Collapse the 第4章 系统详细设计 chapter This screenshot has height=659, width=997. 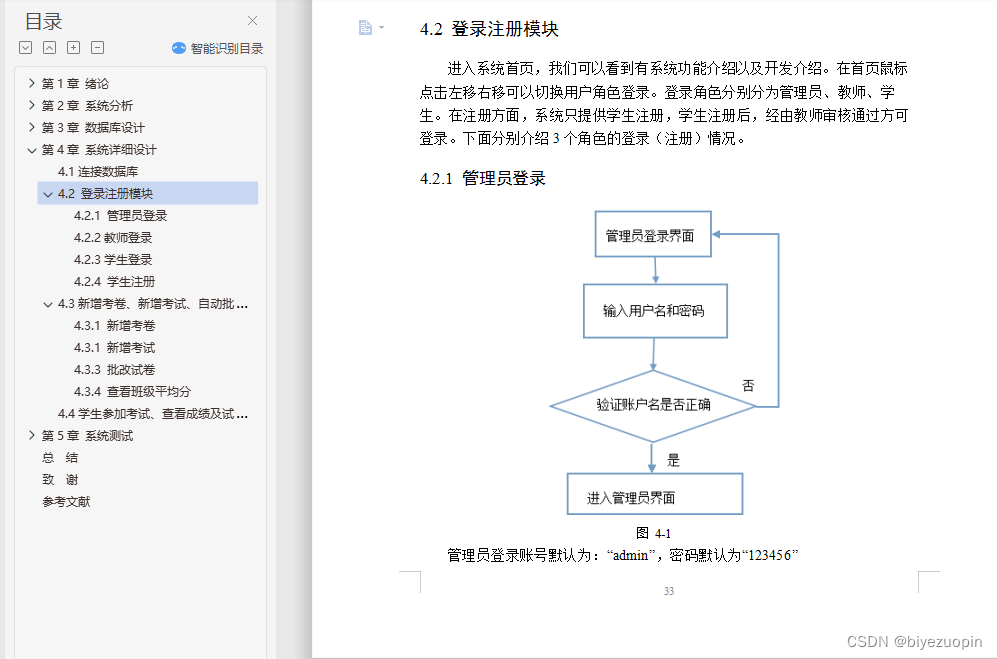[31, 149]
